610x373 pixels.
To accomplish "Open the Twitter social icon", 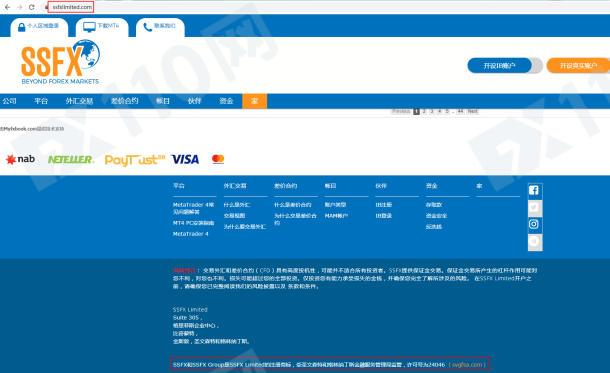I will 534,207.
